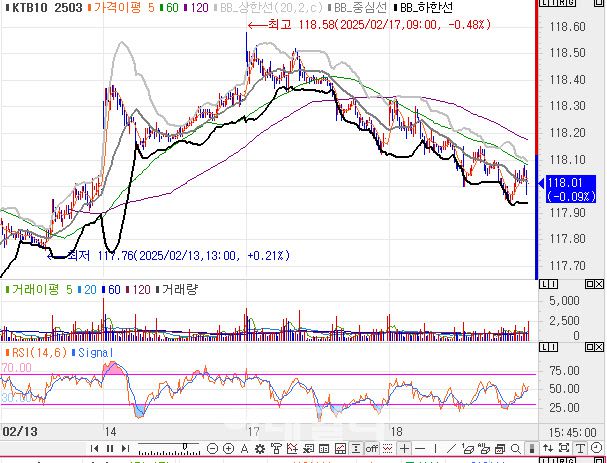Click the skip-to-start playback button

[x=96, y=449]
